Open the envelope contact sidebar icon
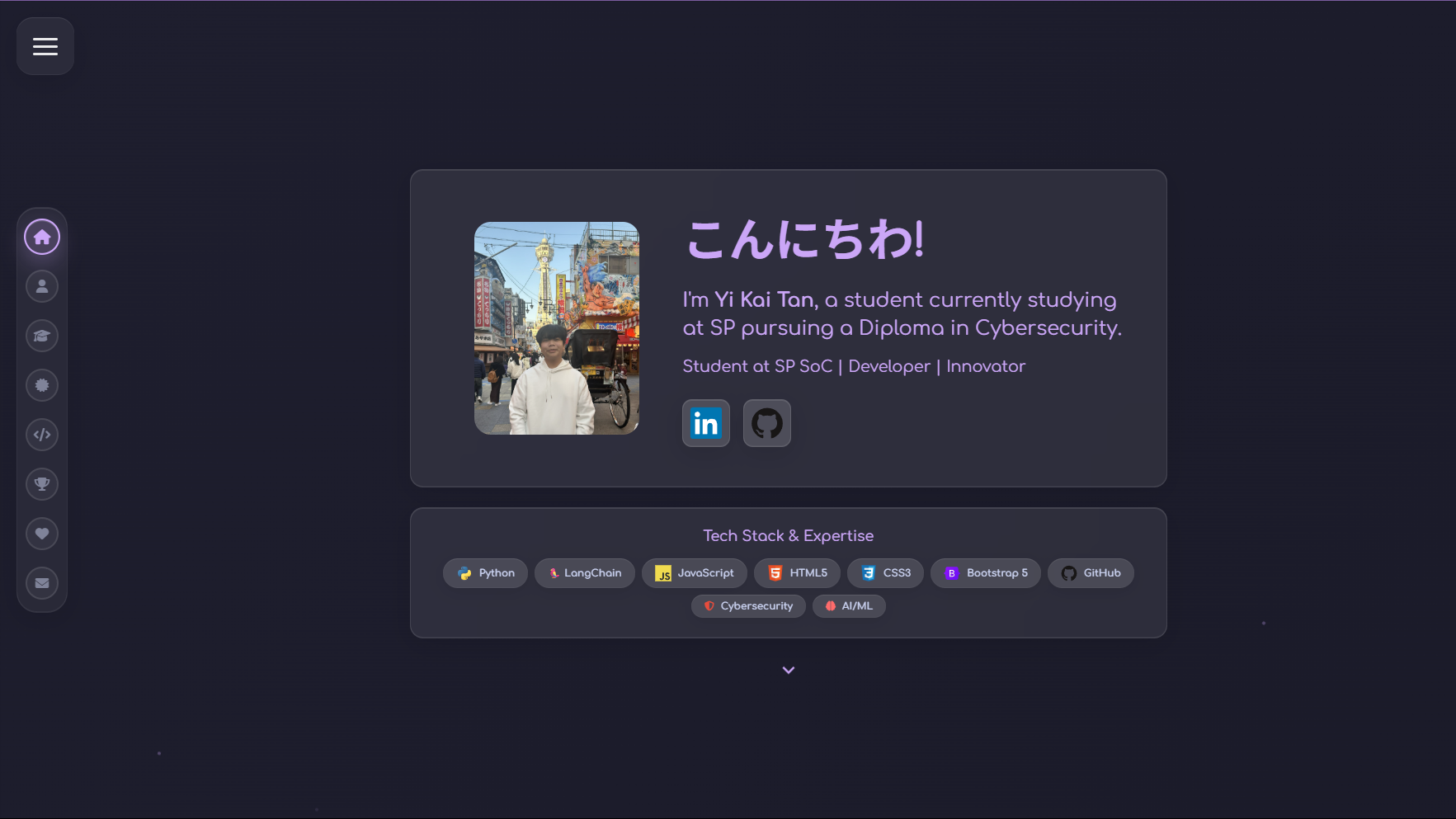 click(x=42, y=583)
